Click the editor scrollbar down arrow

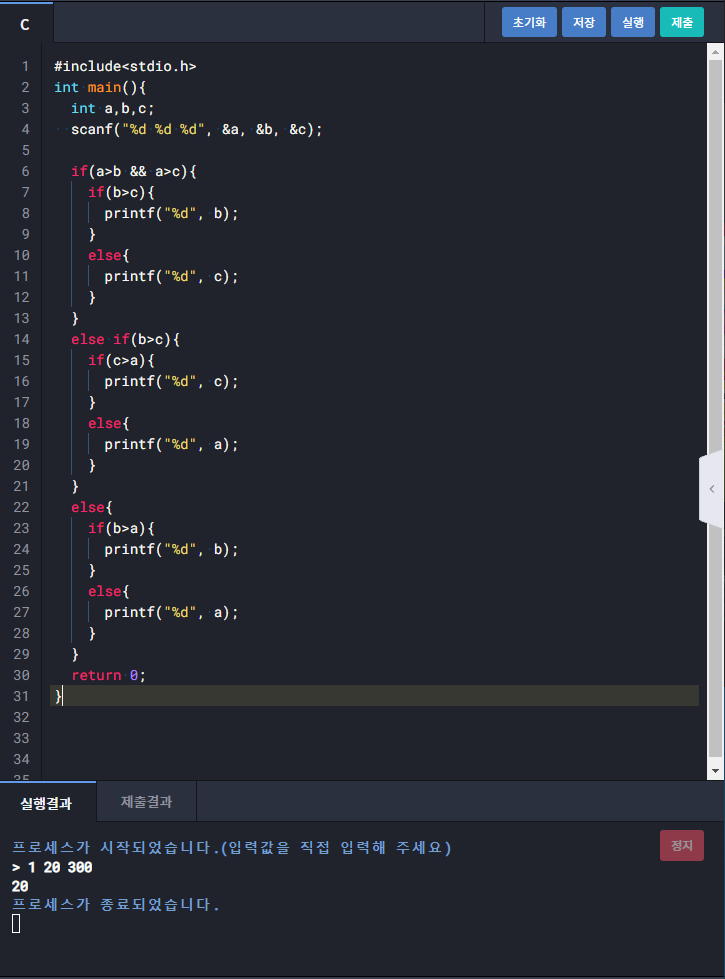[716, 771]
